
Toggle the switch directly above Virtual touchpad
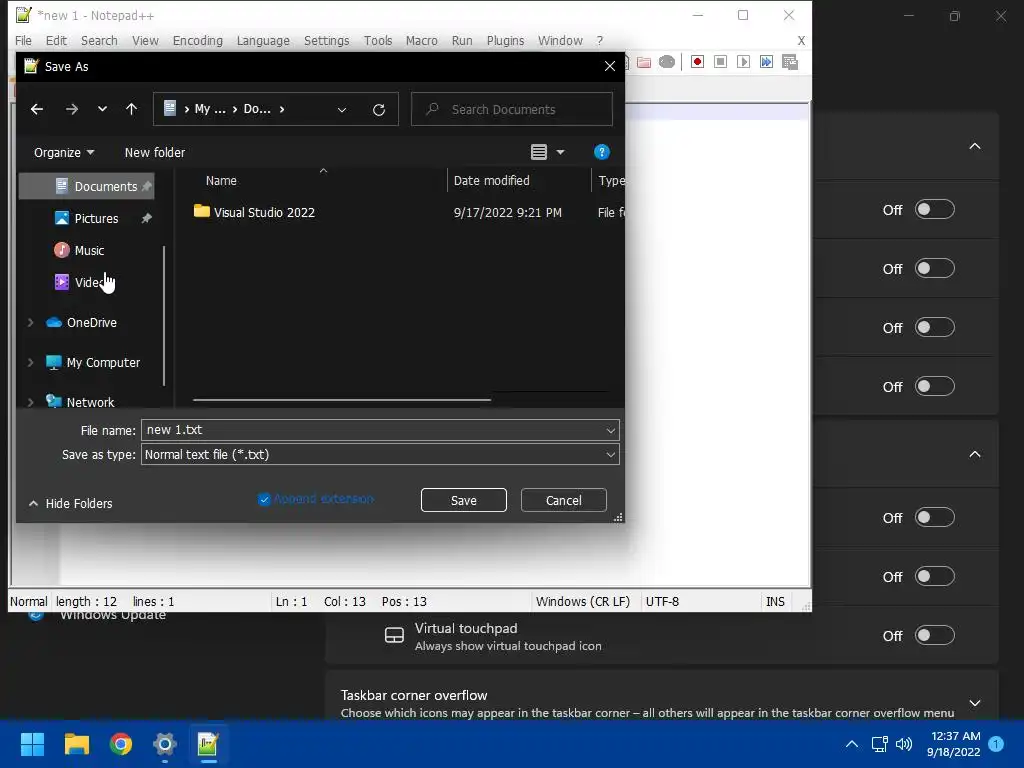coord(935,577)
